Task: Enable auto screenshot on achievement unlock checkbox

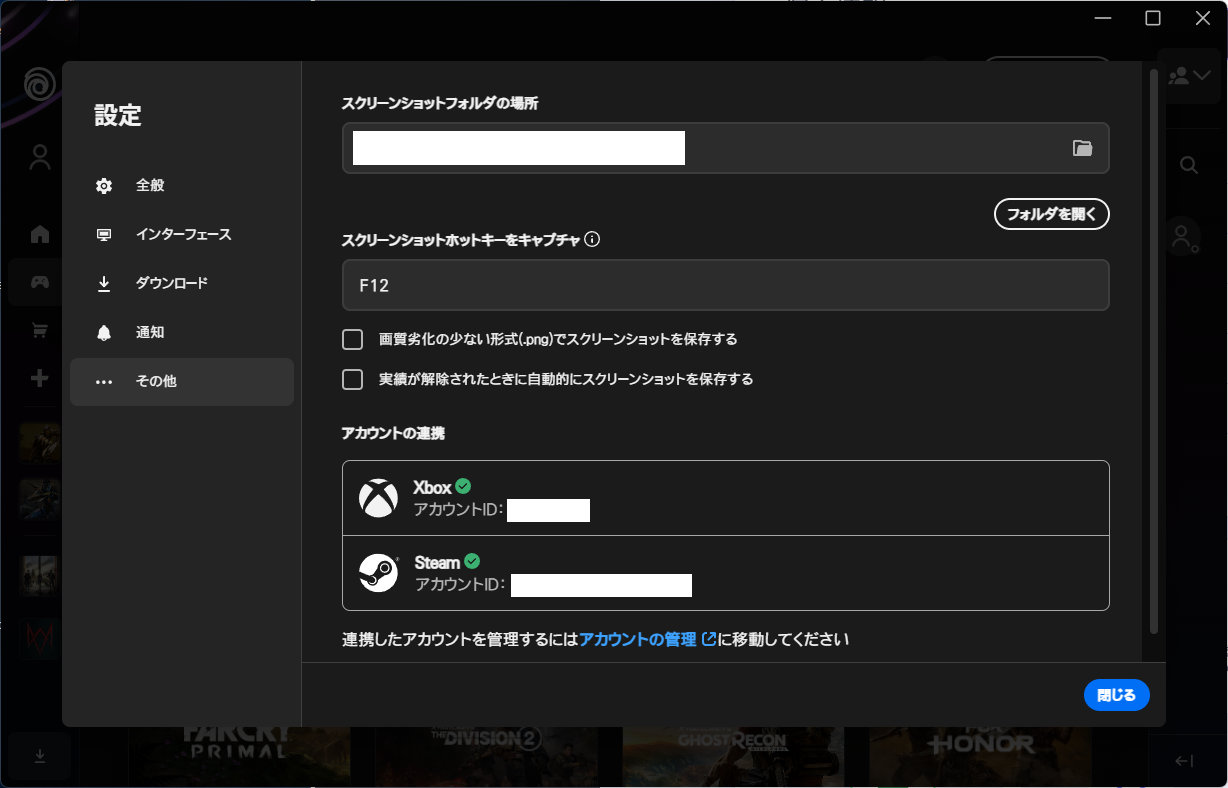Action: coord(352,380)
